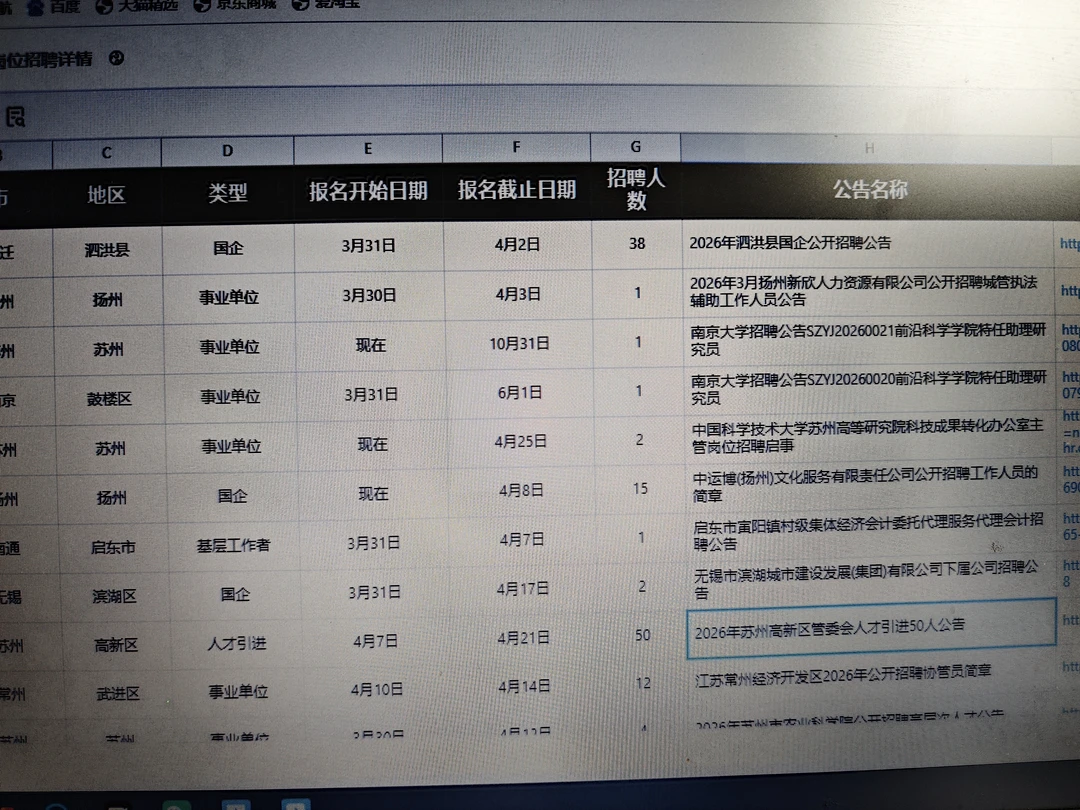
Task: Select the headcount cell showing 12
Action: [x=643, y=684]
